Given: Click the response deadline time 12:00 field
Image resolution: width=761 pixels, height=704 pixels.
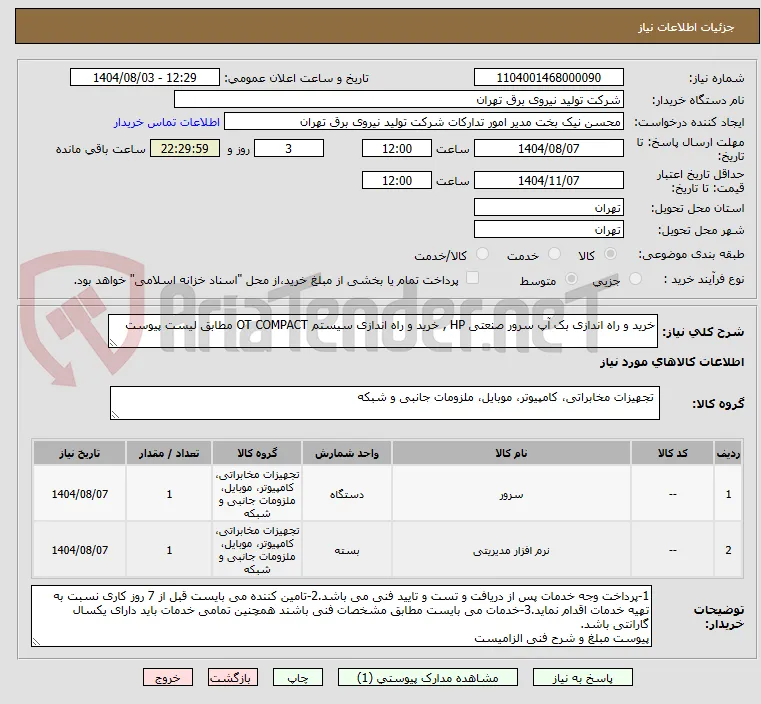Looking at the screenshot, I should pyautogui.click(x=397, y=148).
